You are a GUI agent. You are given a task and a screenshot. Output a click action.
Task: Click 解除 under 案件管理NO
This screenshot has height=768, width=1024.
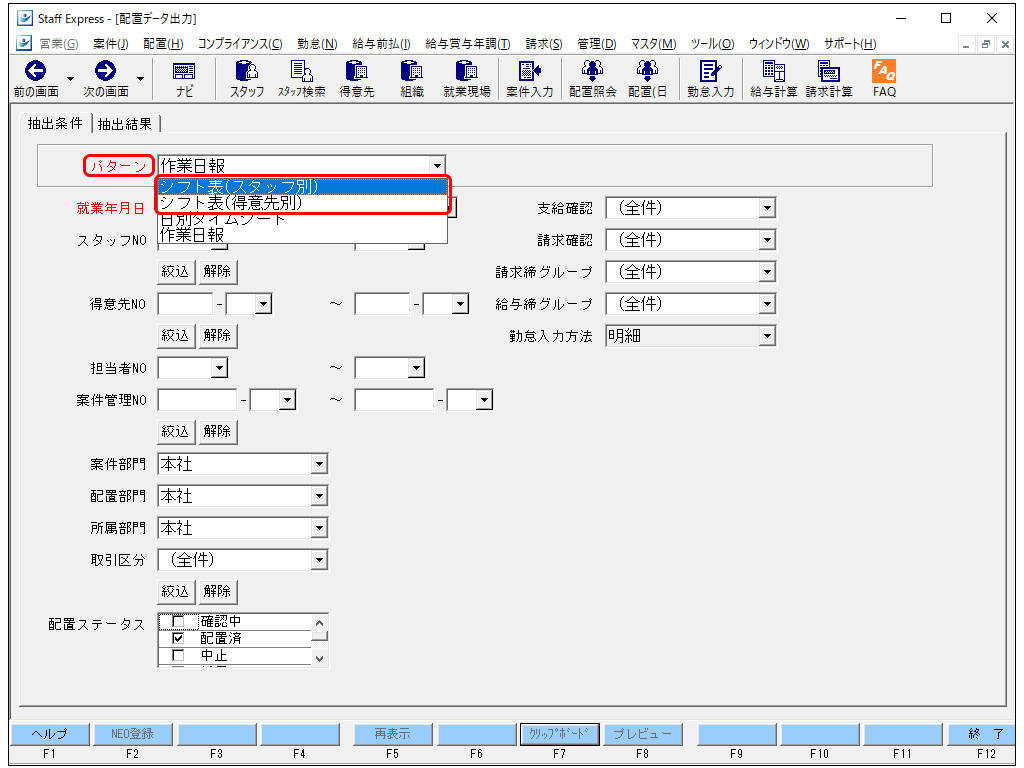[217, 431]
